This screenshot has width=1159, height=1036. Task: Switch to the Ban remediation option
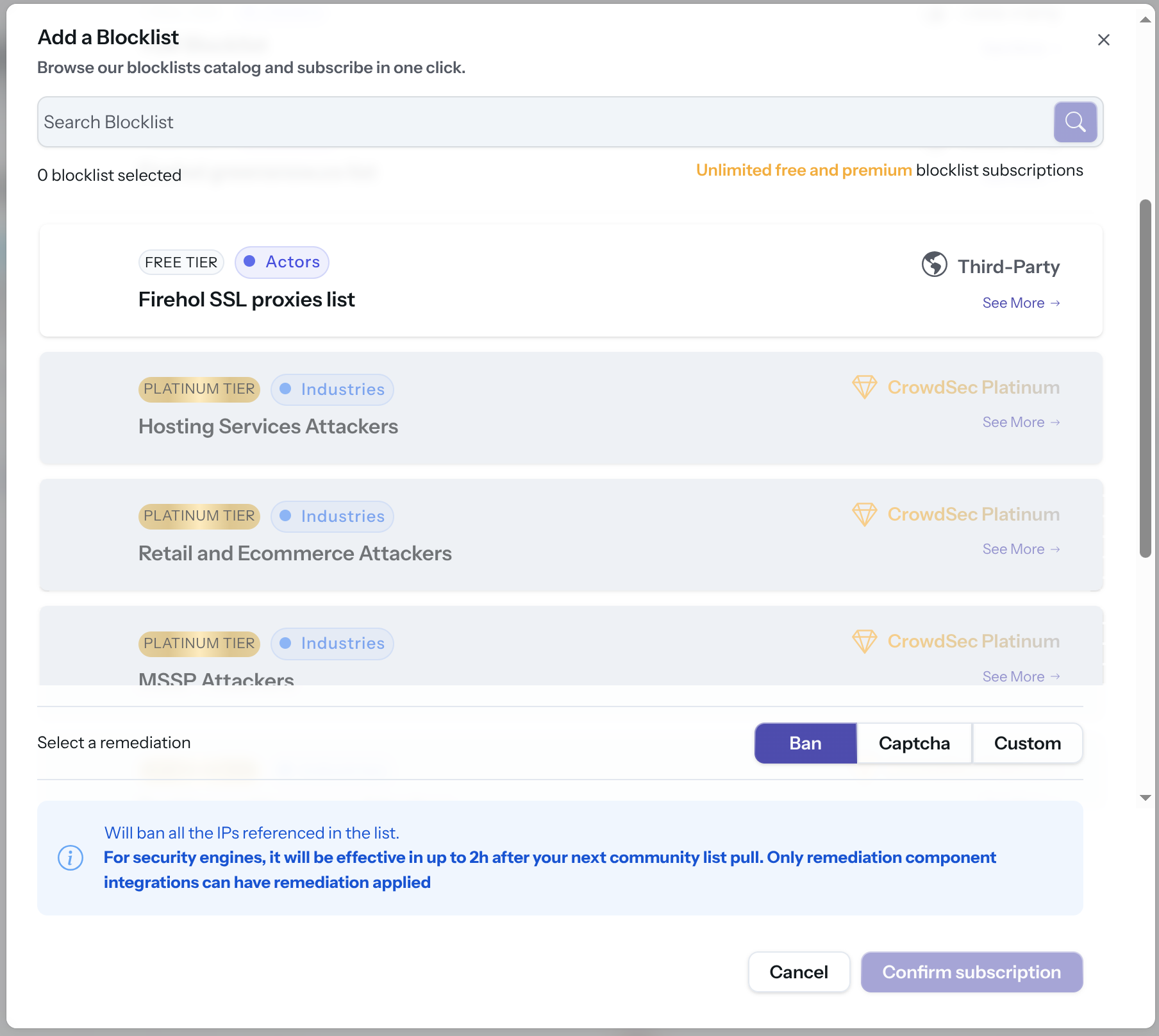tap(805, 743)
